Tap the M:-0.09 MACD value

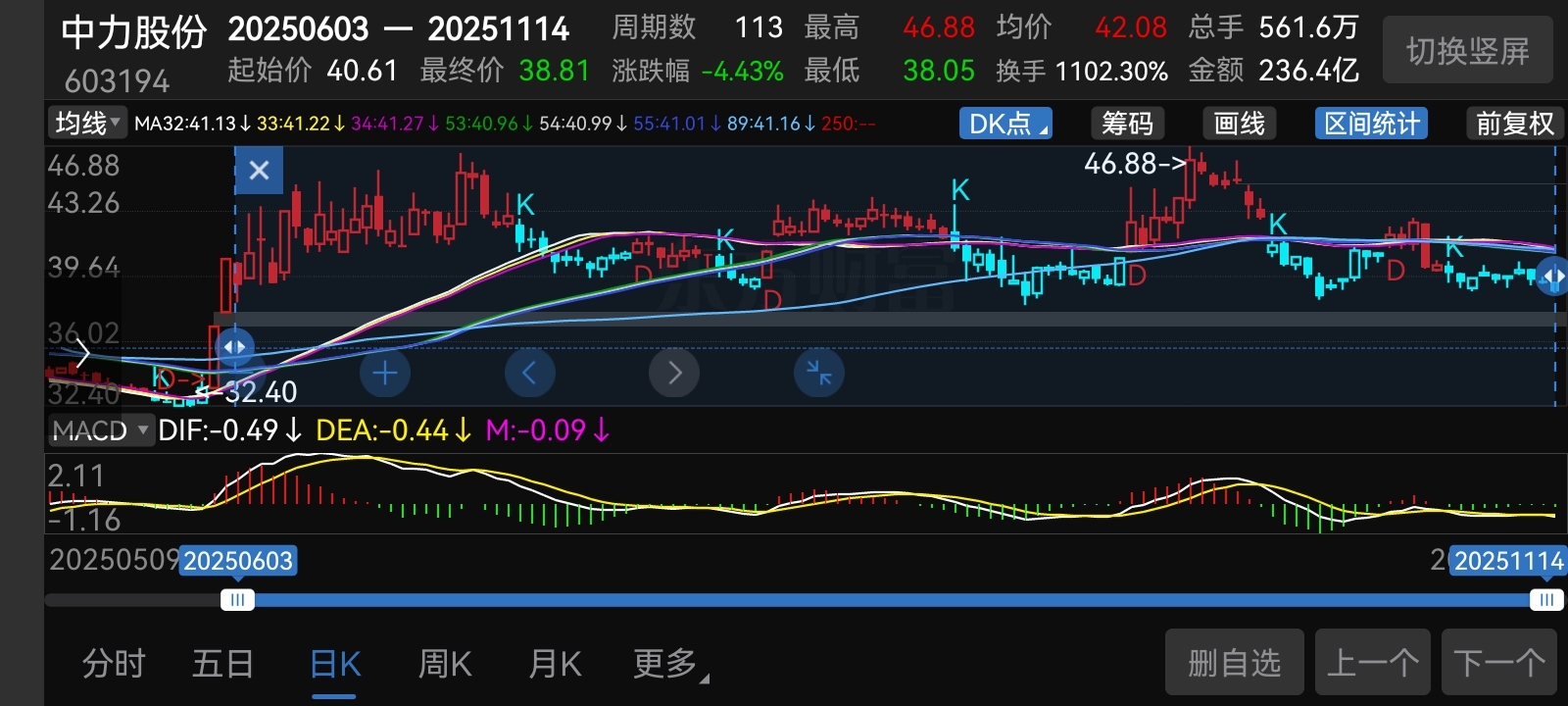[547, 430]
